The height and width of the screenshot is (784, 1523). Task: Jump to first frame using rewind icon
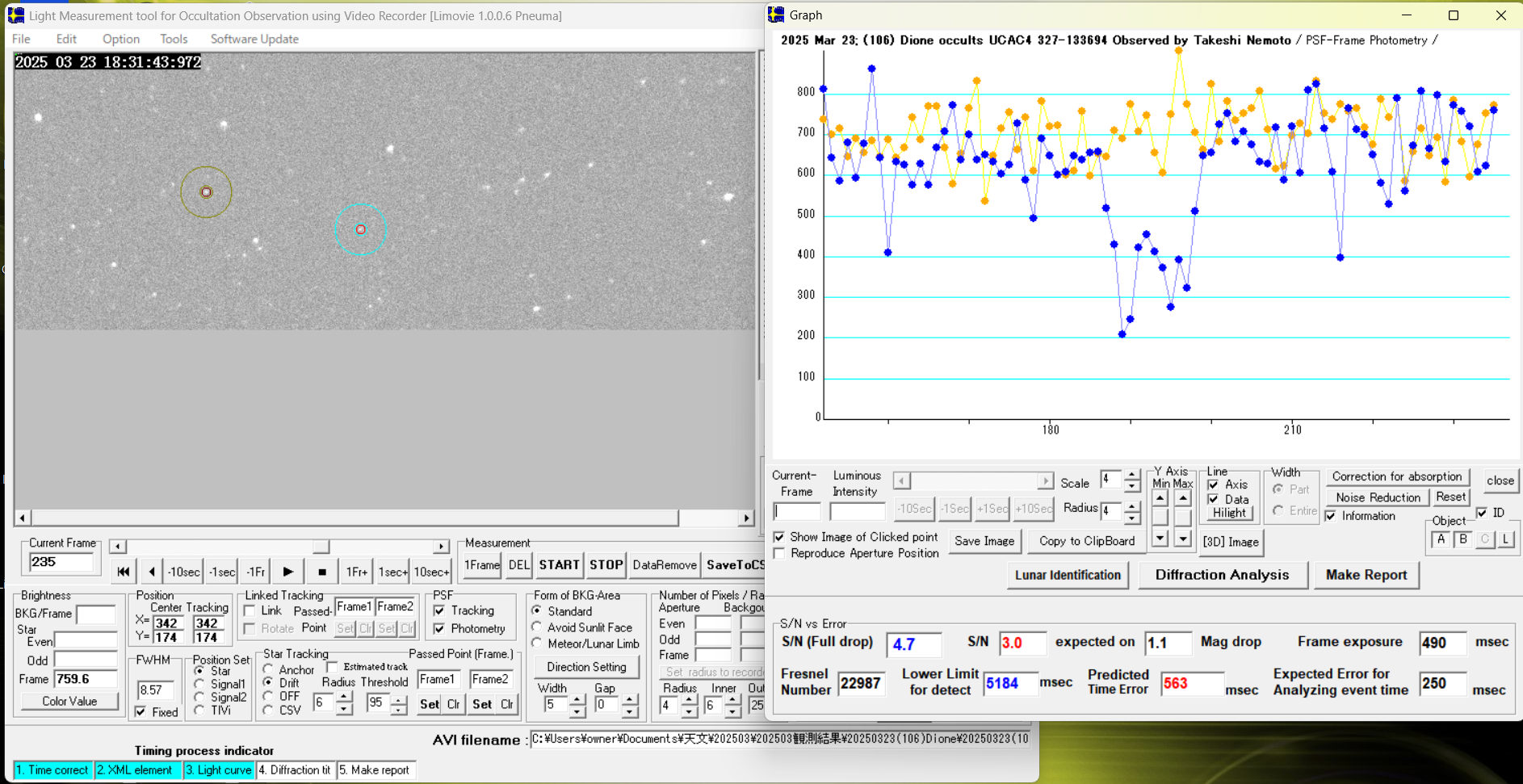(x=123, y=572)
